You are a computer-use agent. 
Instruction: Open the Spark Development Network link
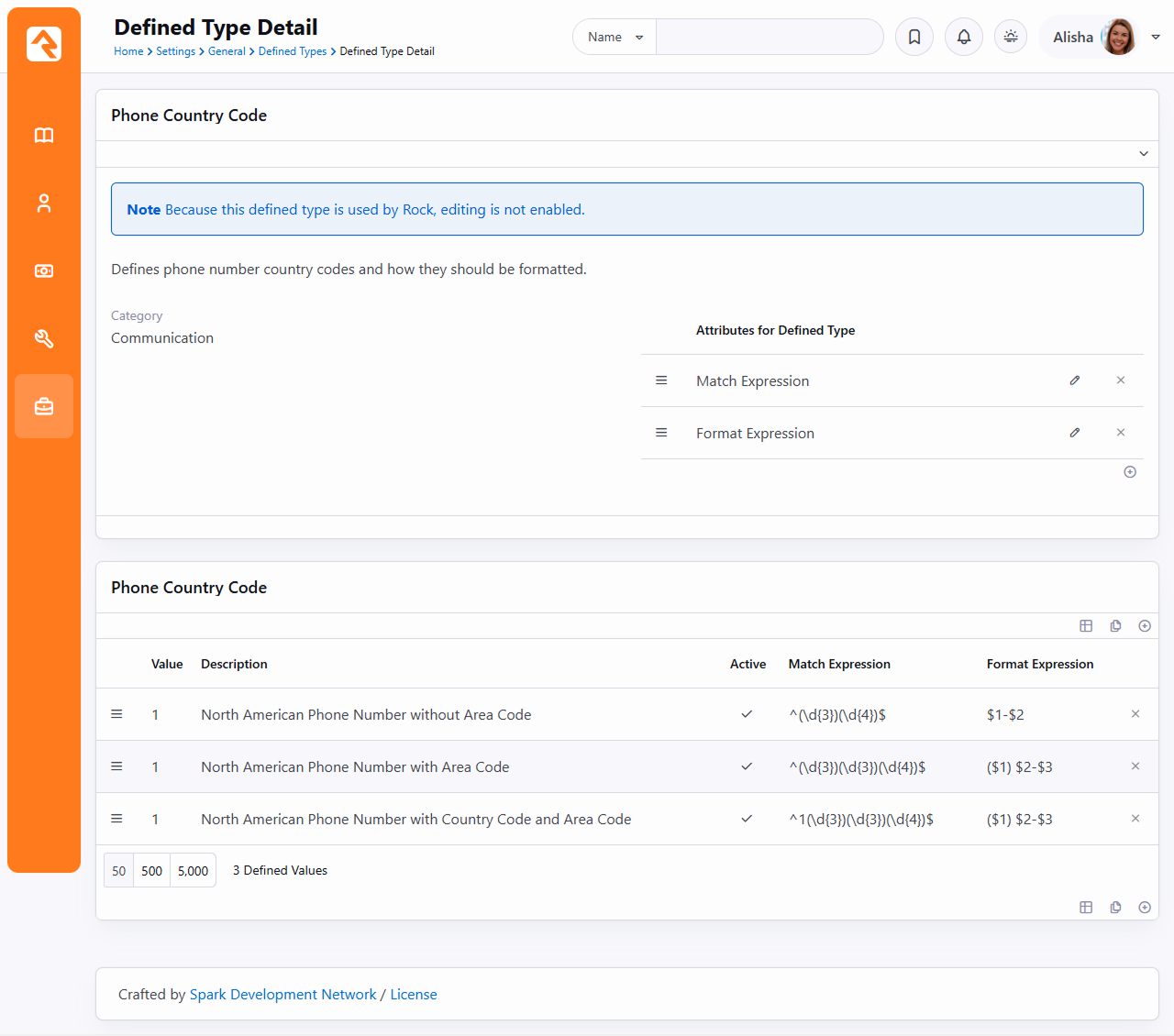[282, 995]
